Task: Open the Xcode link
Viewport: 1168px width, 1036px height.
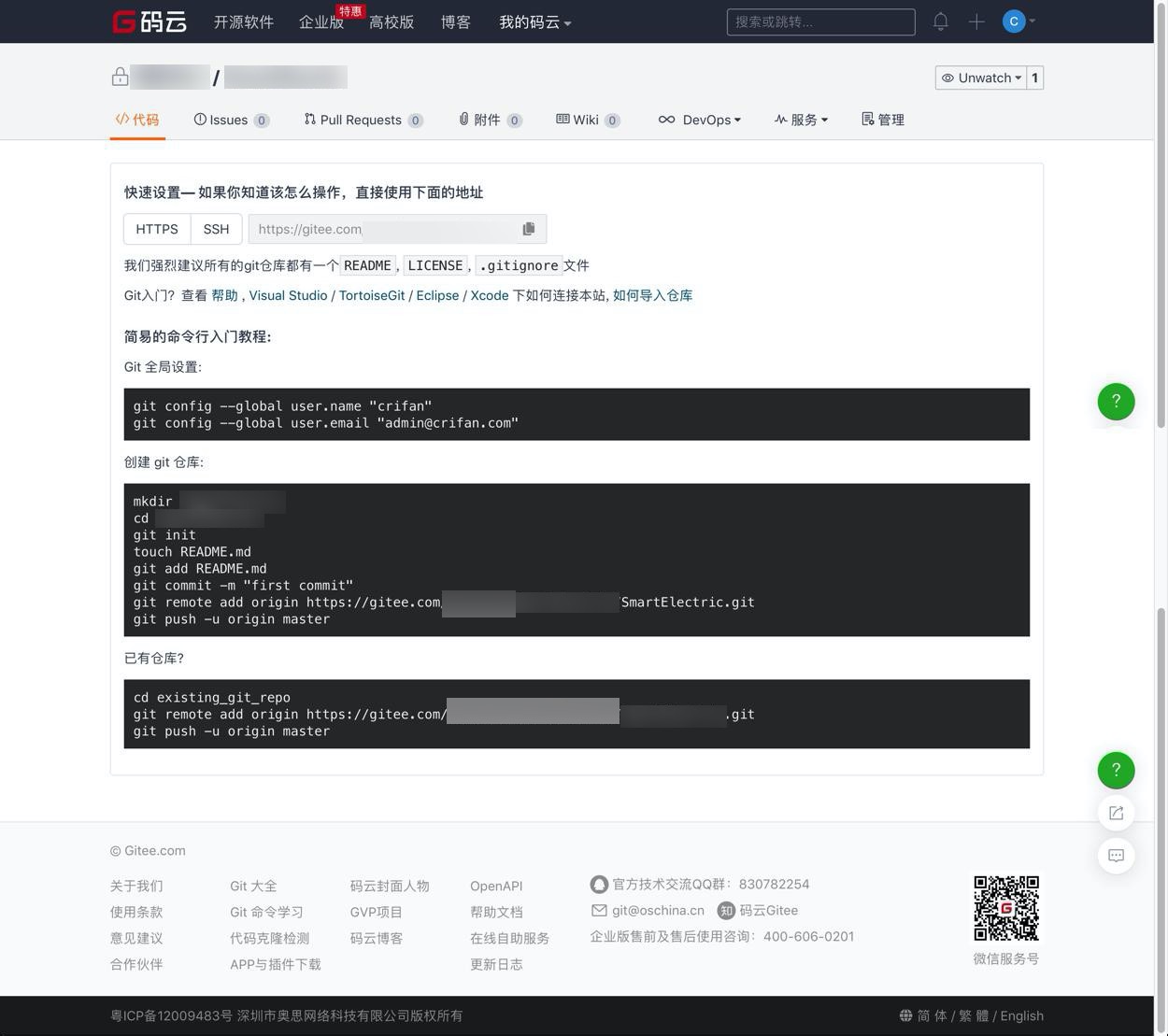Action: (490, 295)
